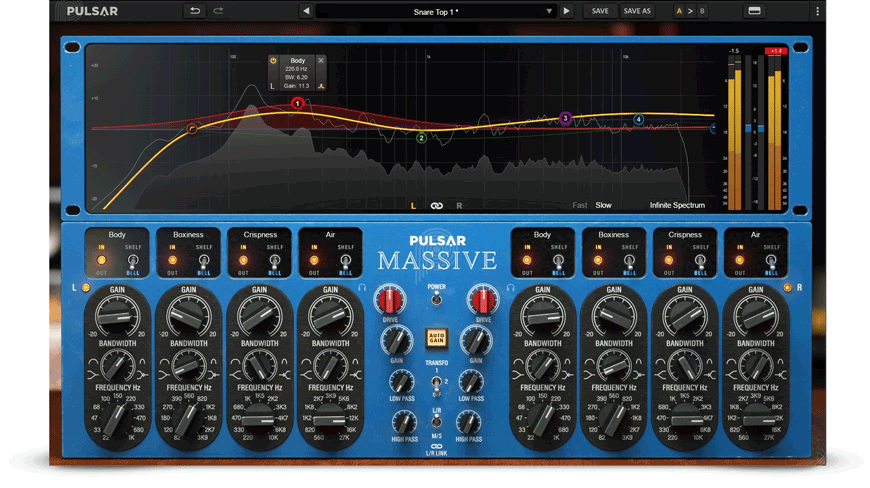Toggle the left Crispness In/Out light
Screen dimensions: 870x488
(x=243, y=261)
